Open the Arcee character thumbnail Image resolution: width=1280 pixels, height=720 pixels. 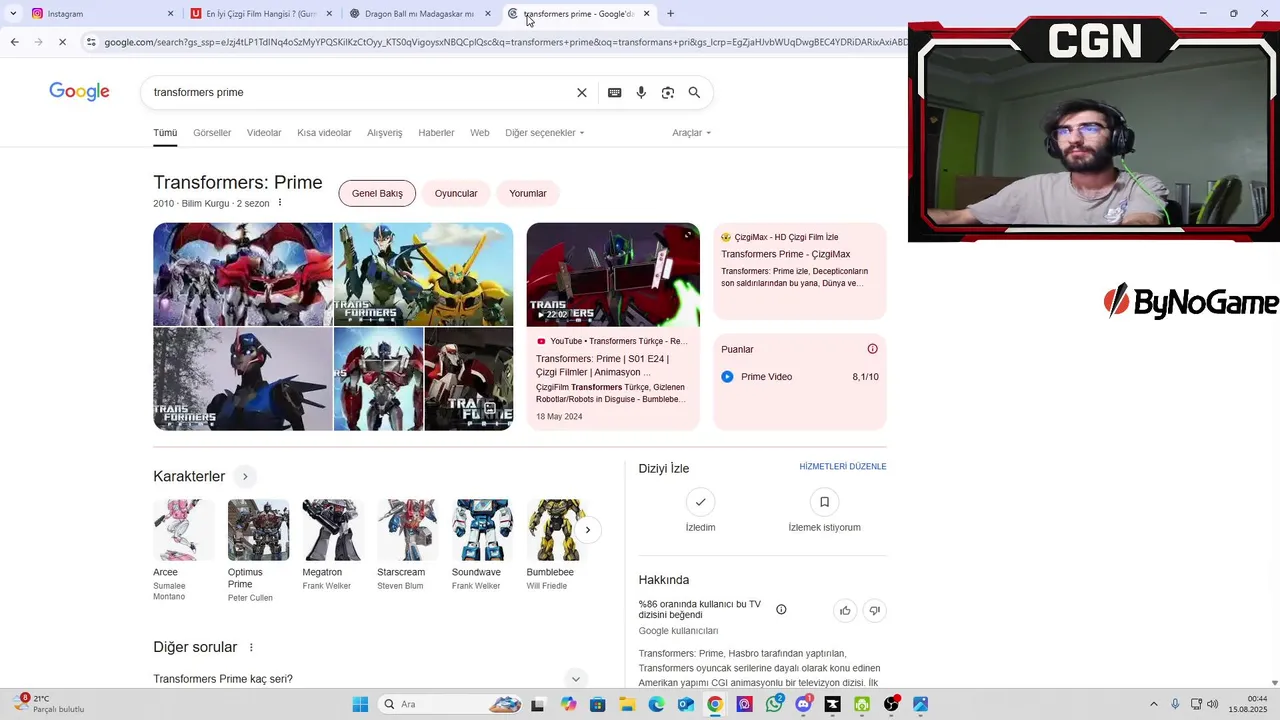(x=184, y=530)
